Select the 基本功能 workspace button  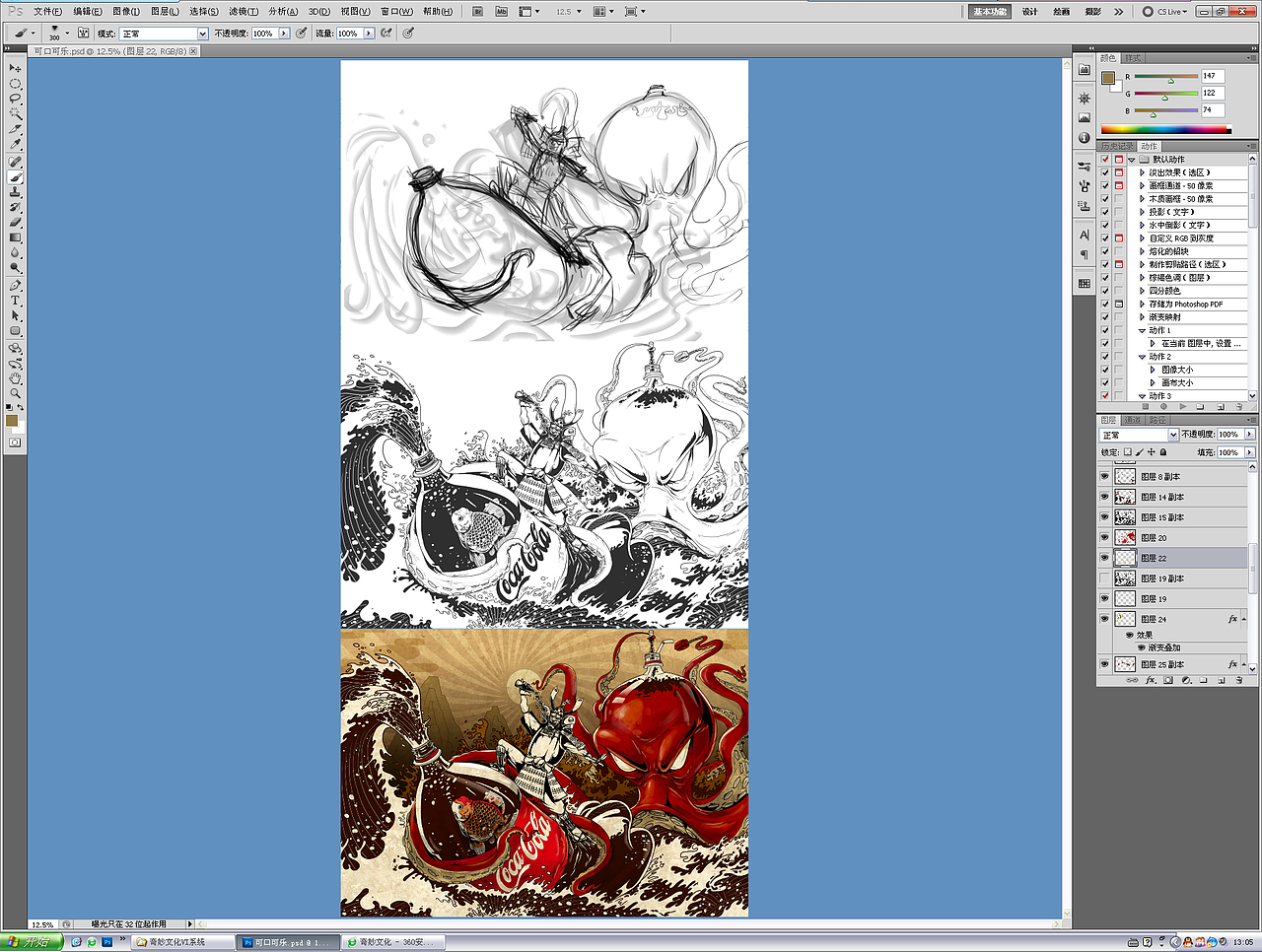coord(990,12)
